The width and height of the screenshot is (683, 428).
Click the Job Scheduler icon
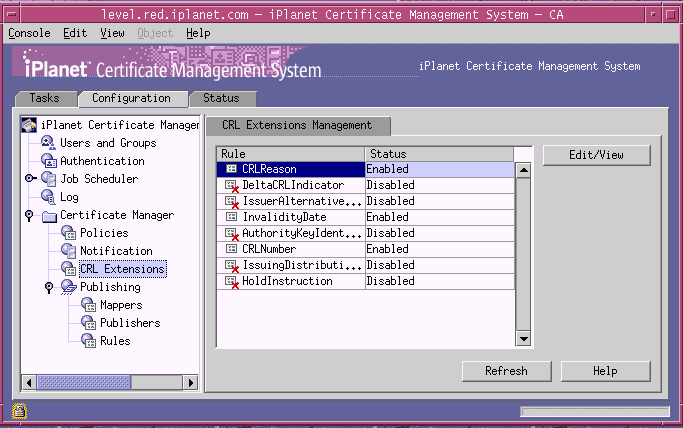click(x=48, y=179)
